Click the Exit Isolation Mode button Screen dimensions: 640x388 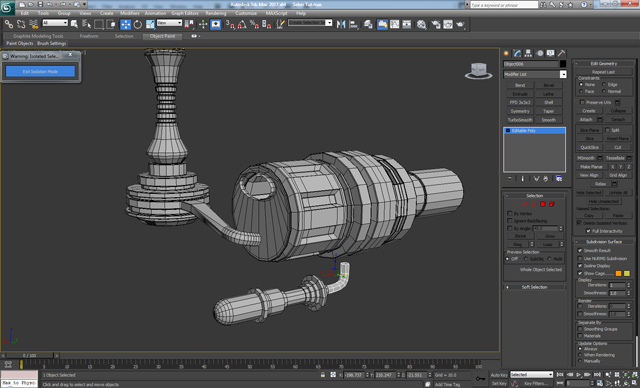pos(40,71)
